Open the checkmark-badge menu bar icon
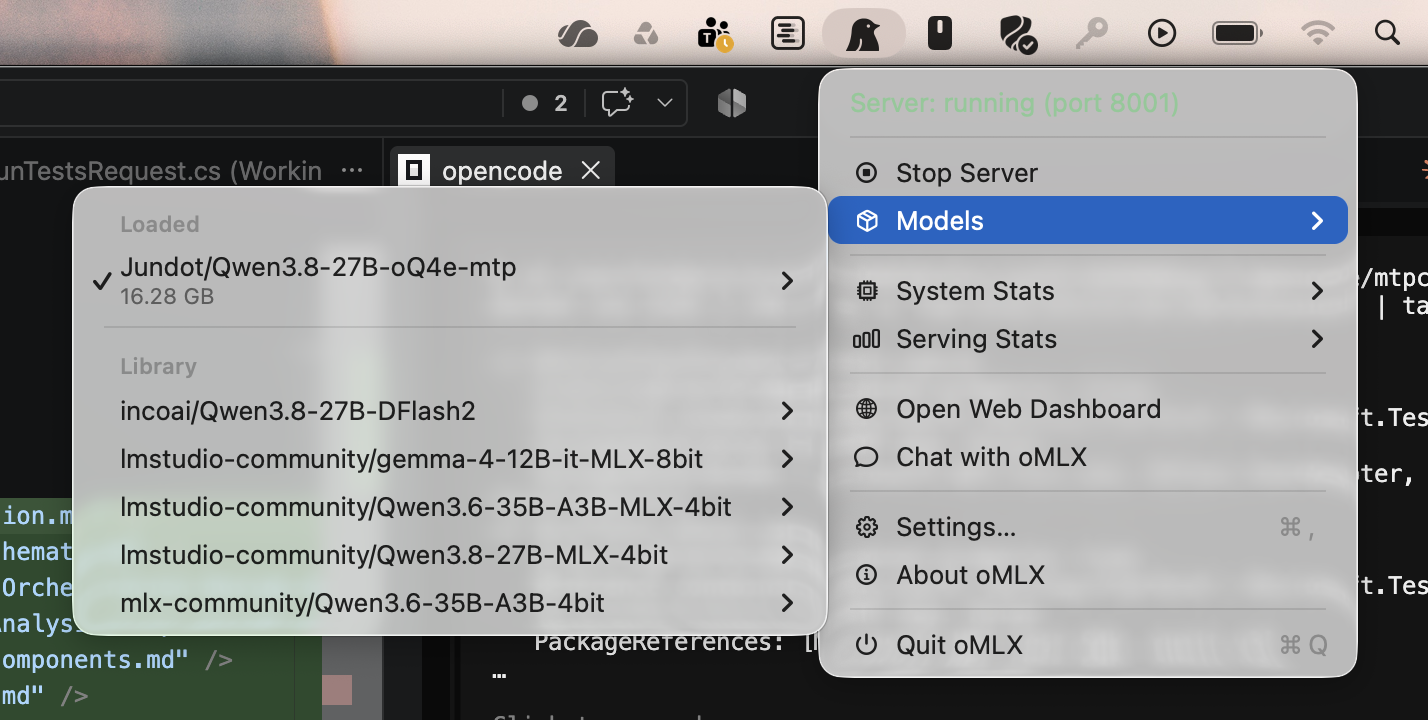Viewport: 1428px width, 720px height. tap(1017, 34)
